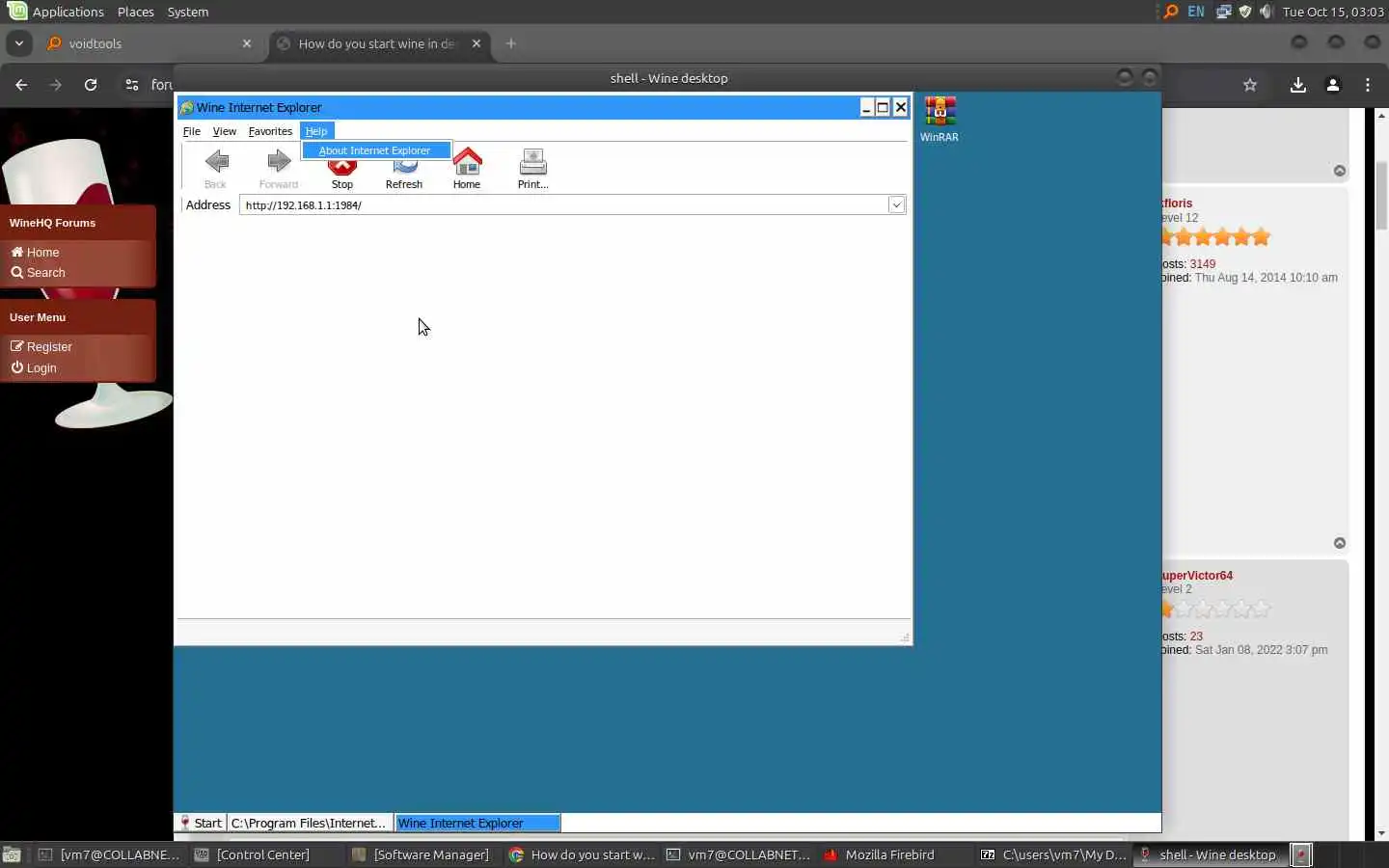The width and height of the screenshot is (1389, 868).
Task: Switch to Software Manager taskbar window
Action: click(422, 854)
